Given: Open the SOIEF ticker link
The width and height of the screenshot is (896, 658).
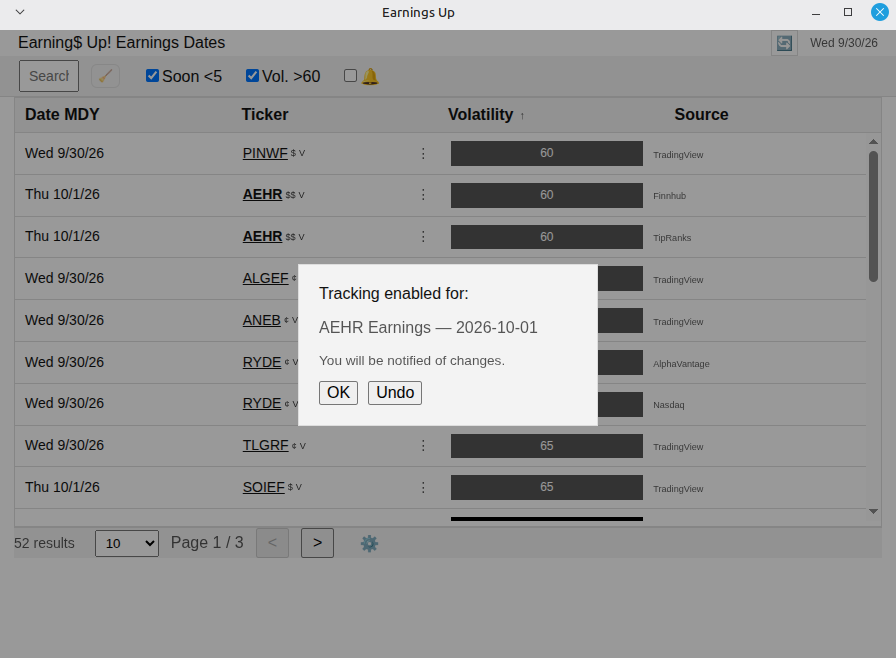Looking at the screenshot, I should tap(263, 487).
